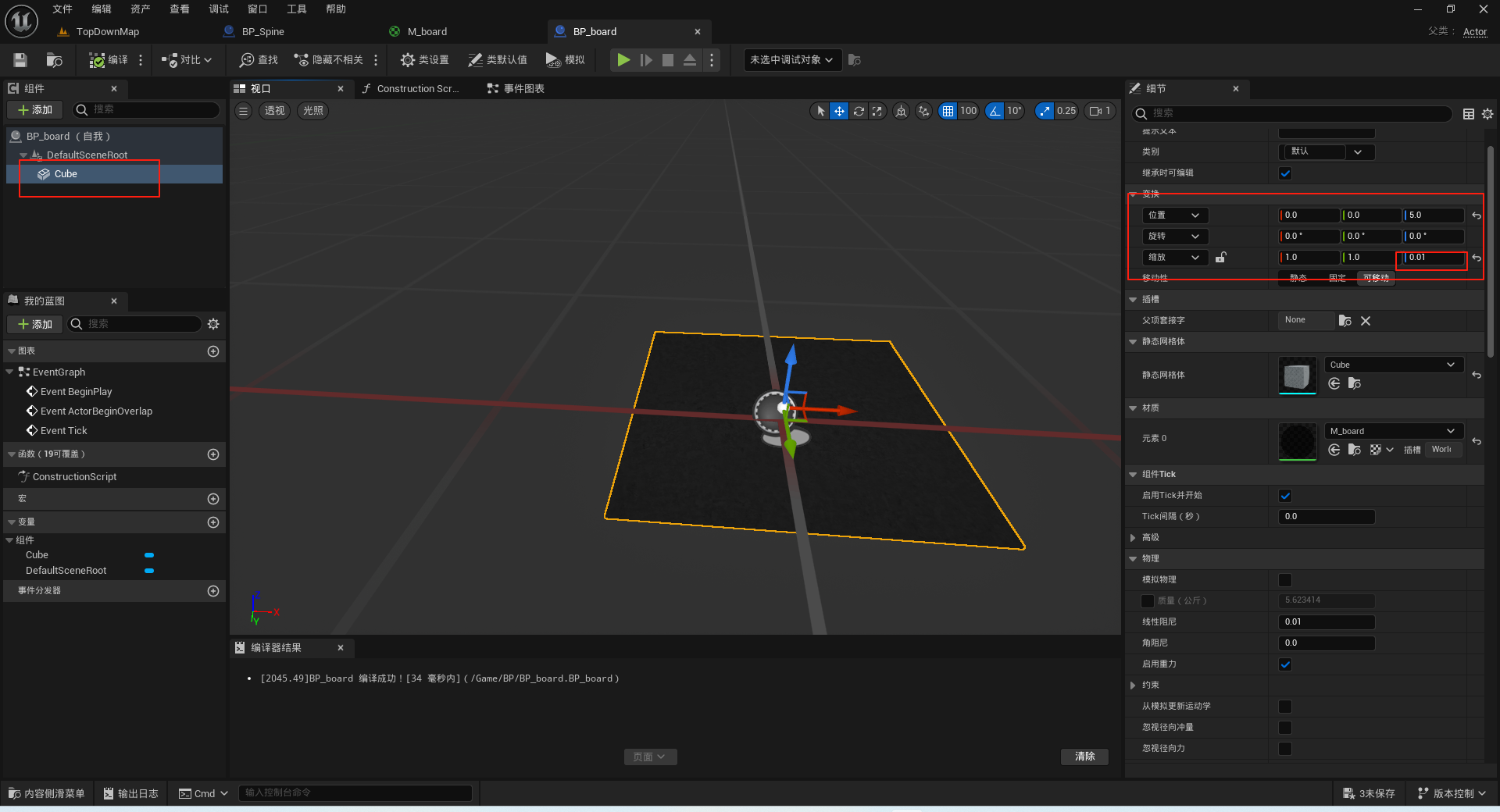The width and height of the screenshot is (1500, 812).
Task: Open camera speed setting
Action: pyautogui.click(x=1099, y=111)
